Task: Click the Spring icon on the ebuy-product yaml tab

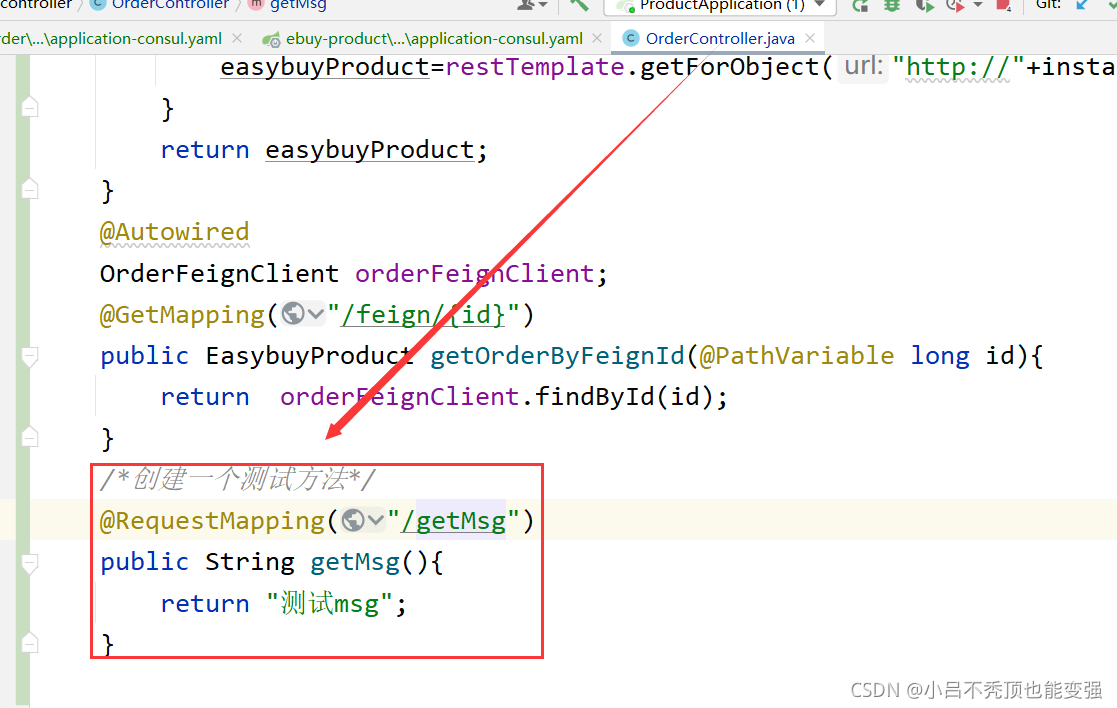Action: pyautogui.click(x=271, y=40)
